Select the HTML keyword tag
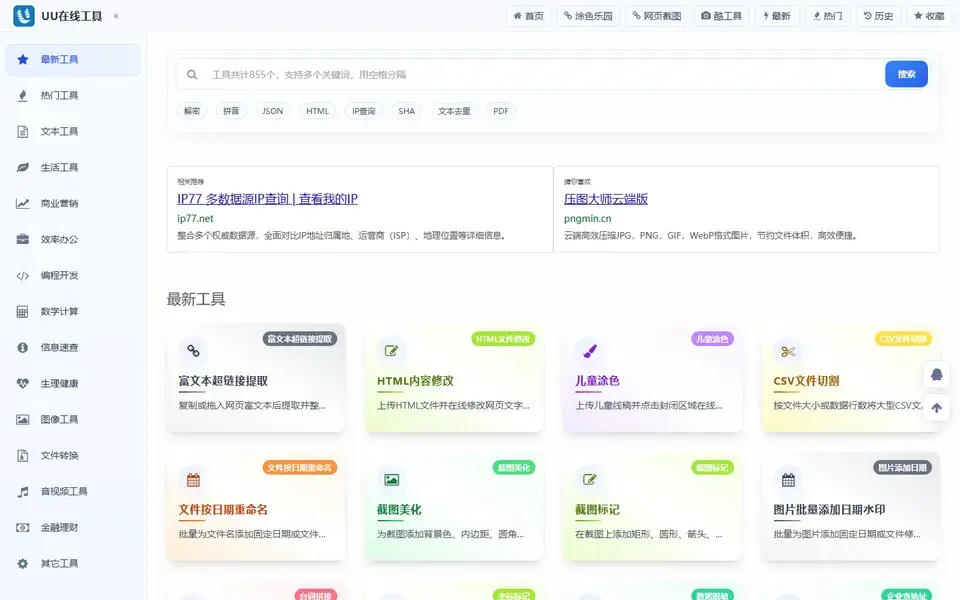 (x=318, y=111)
